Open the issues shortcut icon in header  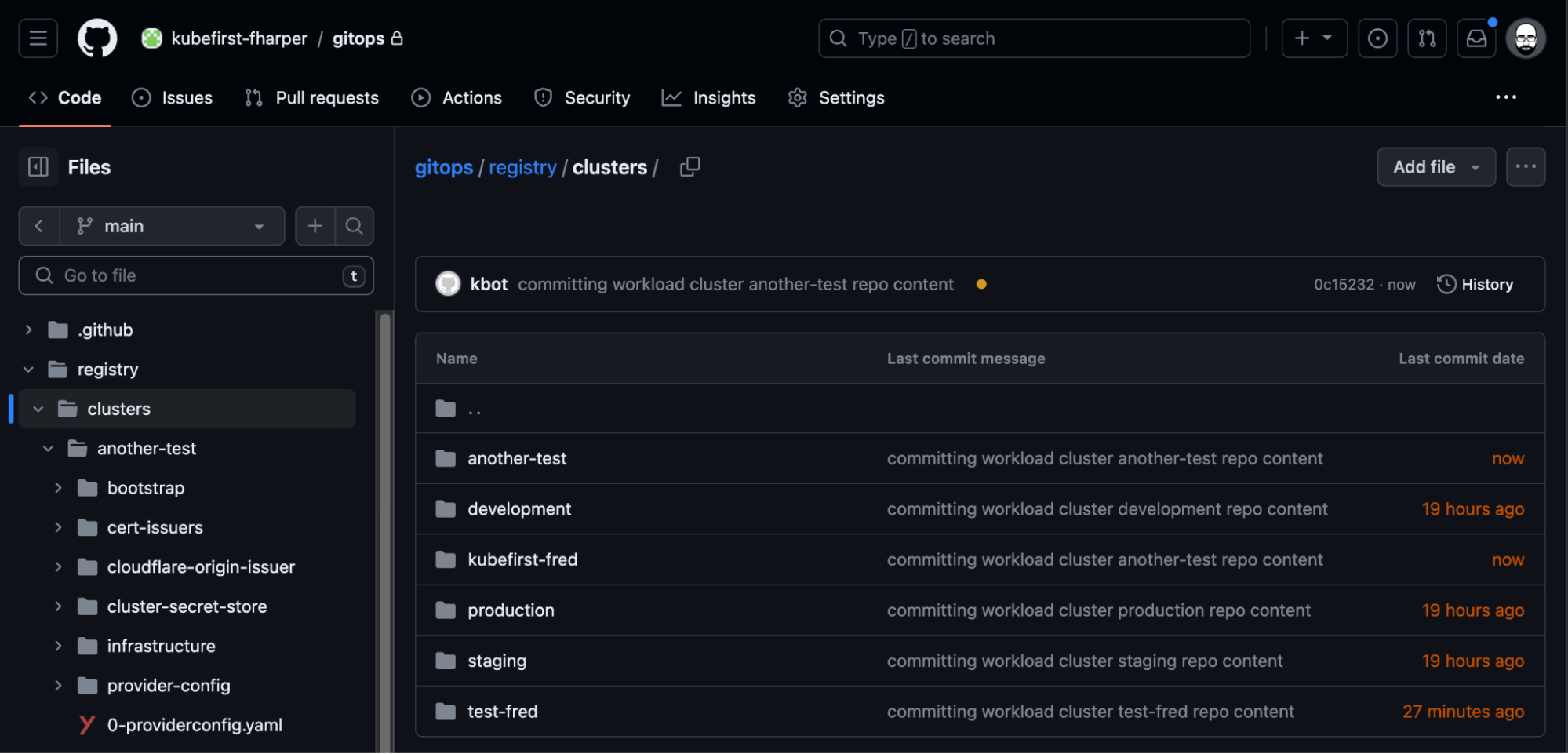coord(1377,38)
